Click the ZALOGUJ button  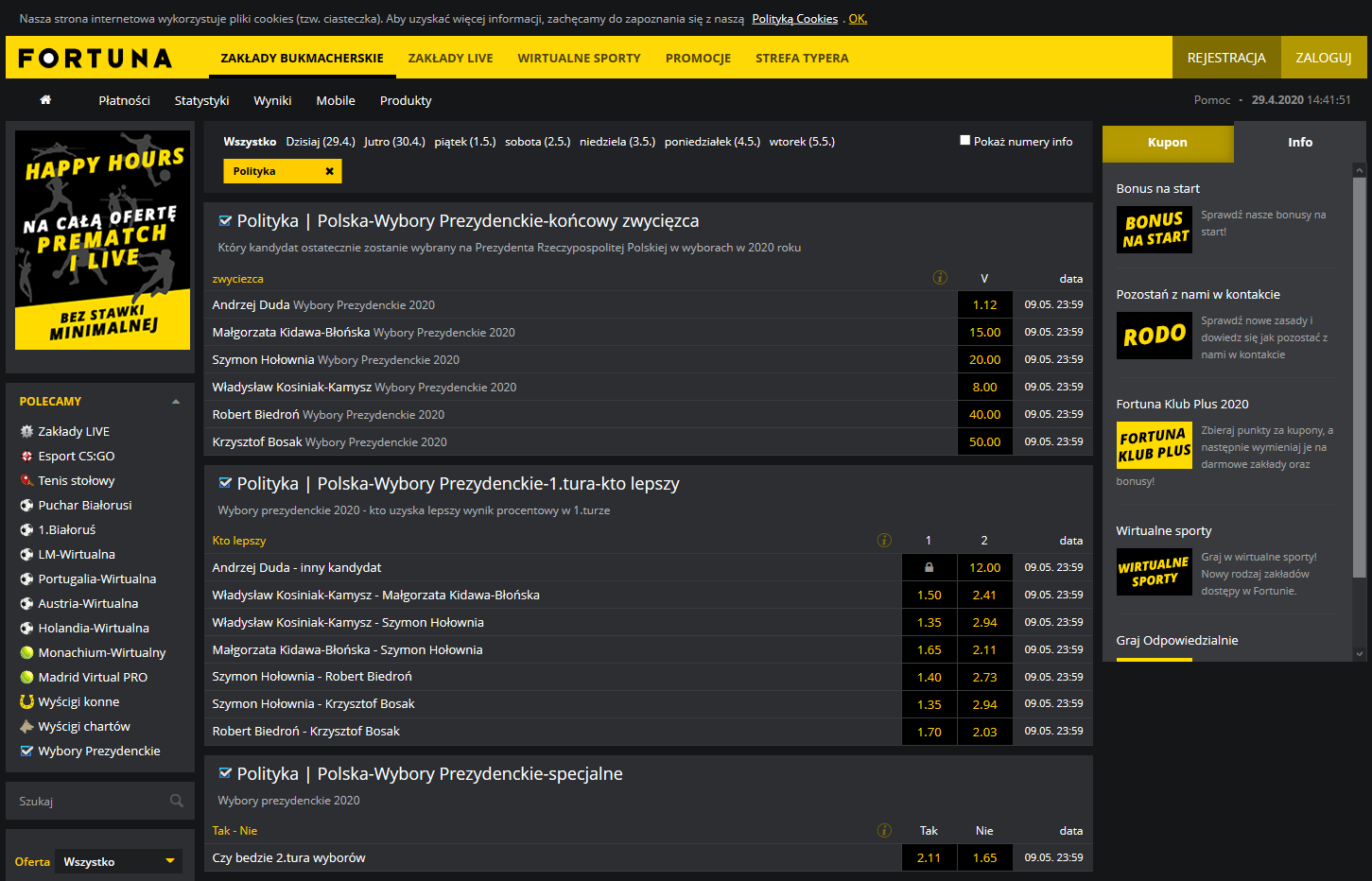[x=1324, y=58]
